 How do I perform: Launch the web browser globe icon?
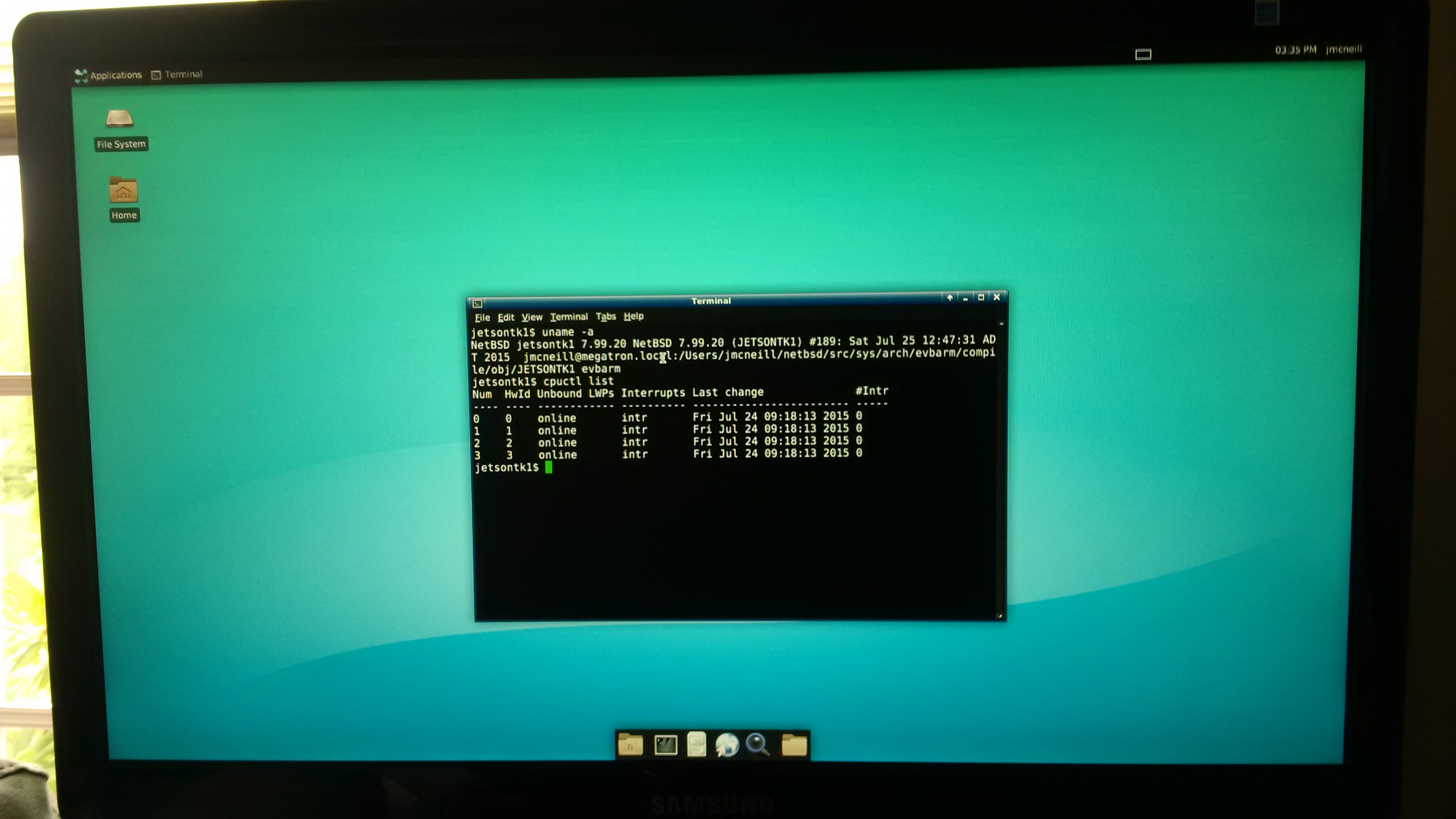coord(727,745)
